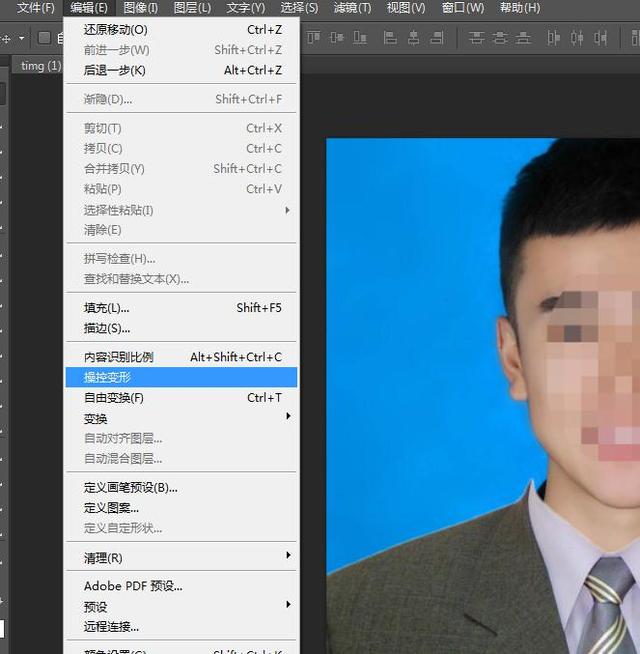The image size is (640, 654).
Task: Select the 渐隐(D)... menu entry
Action: [181, 99]
